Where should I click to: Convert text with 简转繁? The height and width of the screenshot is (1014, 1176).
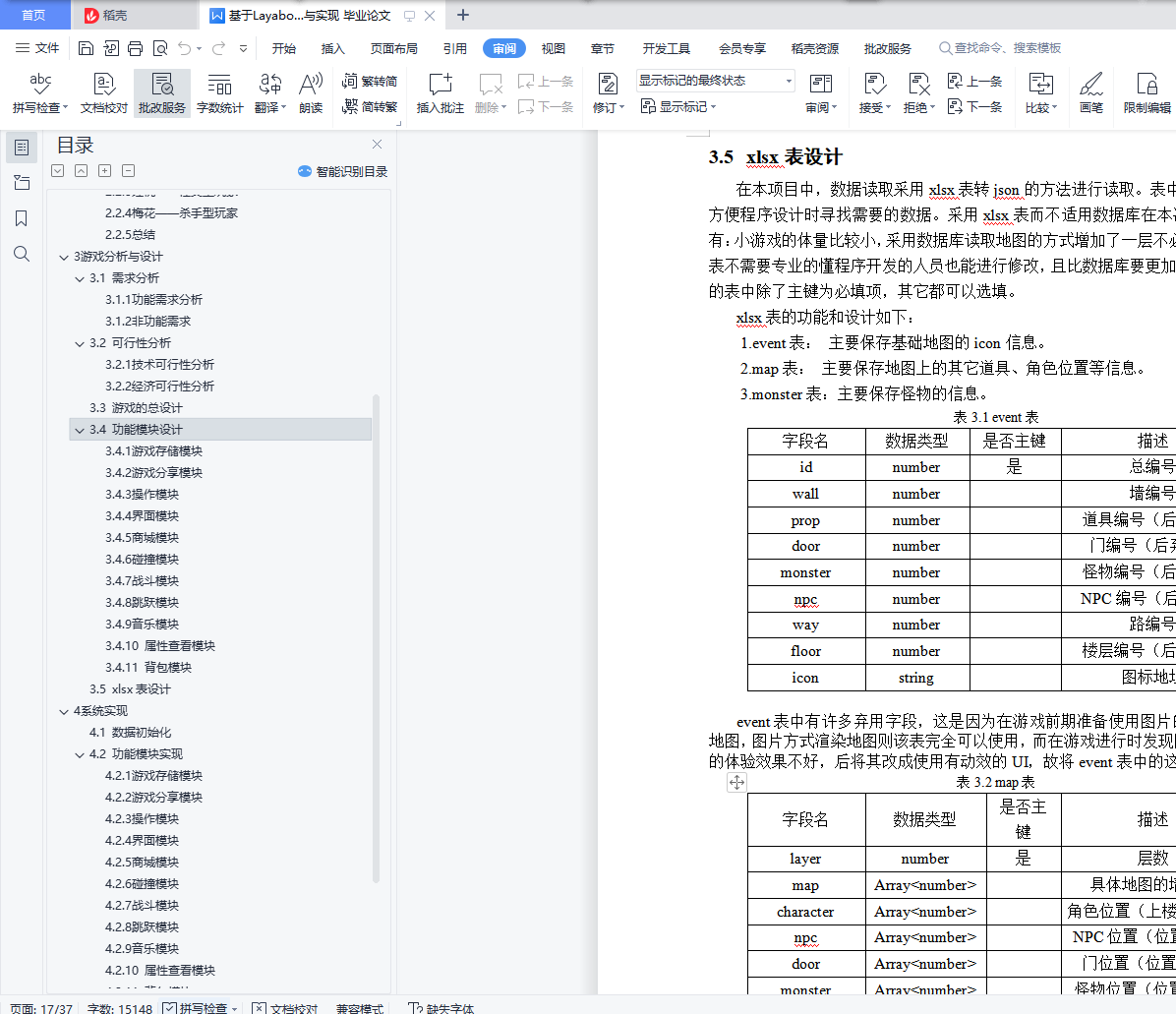pos(370,106)
